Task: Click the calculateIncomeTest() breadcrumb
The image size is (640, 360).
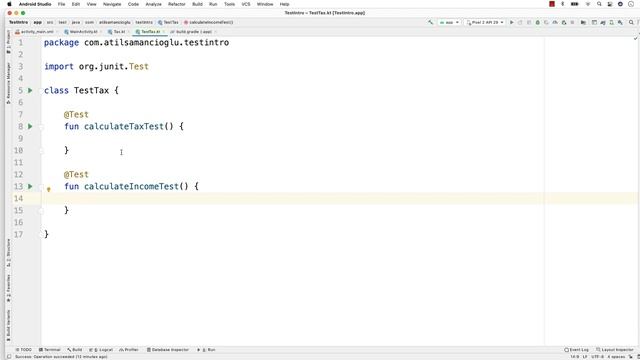Action: point(208,22)
